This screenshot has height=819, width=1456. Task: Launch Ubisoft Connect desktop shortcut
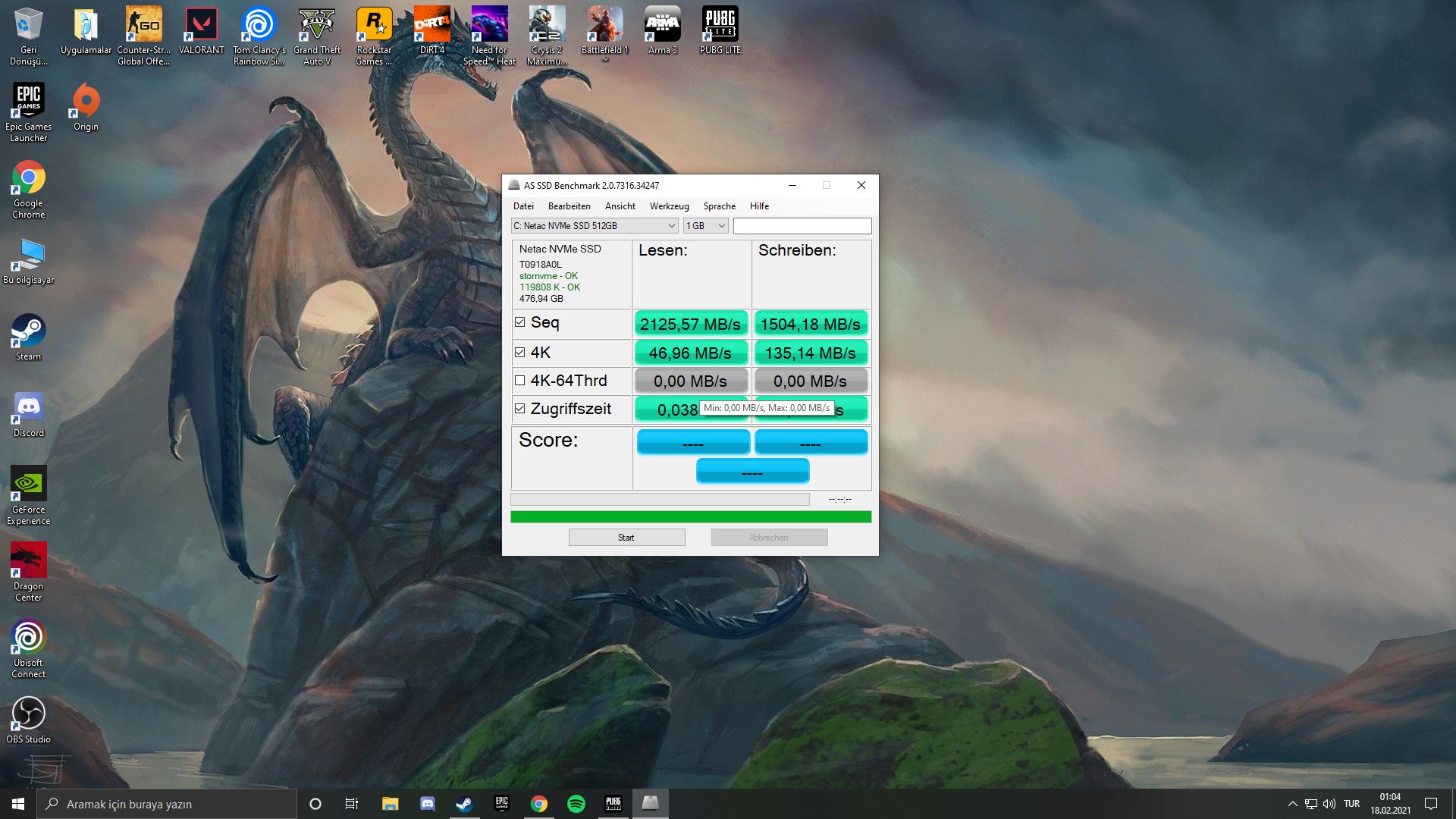coord(29,648)
